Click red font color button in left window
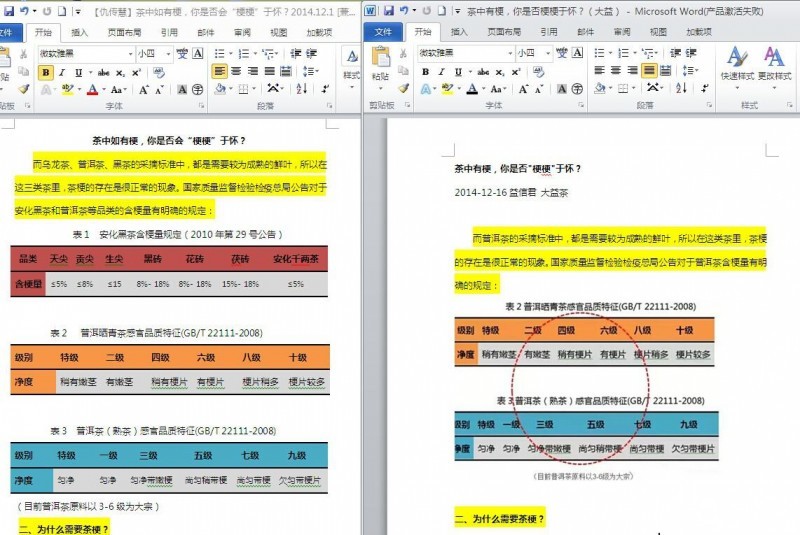This screenshot has width=800, height=535. pos(92,90)
